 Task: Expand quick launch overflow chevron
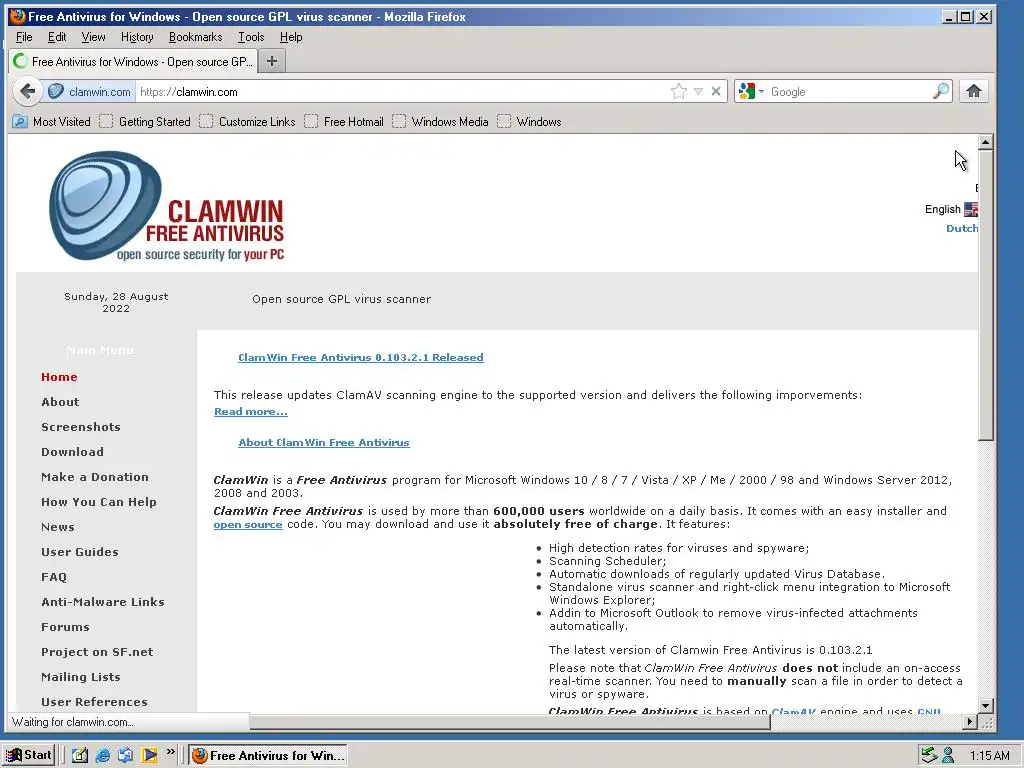coord(170,752)
